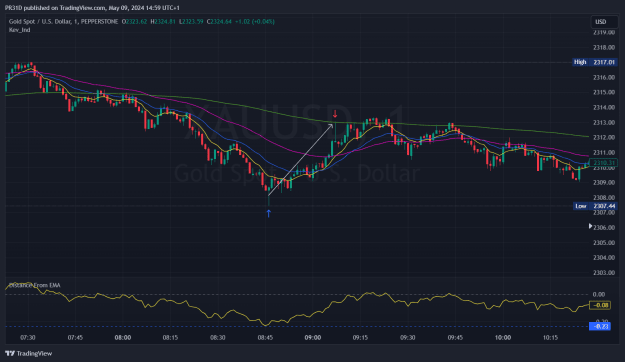This screenshot has width=625, height=362.
Task: Click the "PR31D published on TradingView.com" header text
Action: point(55,8)
